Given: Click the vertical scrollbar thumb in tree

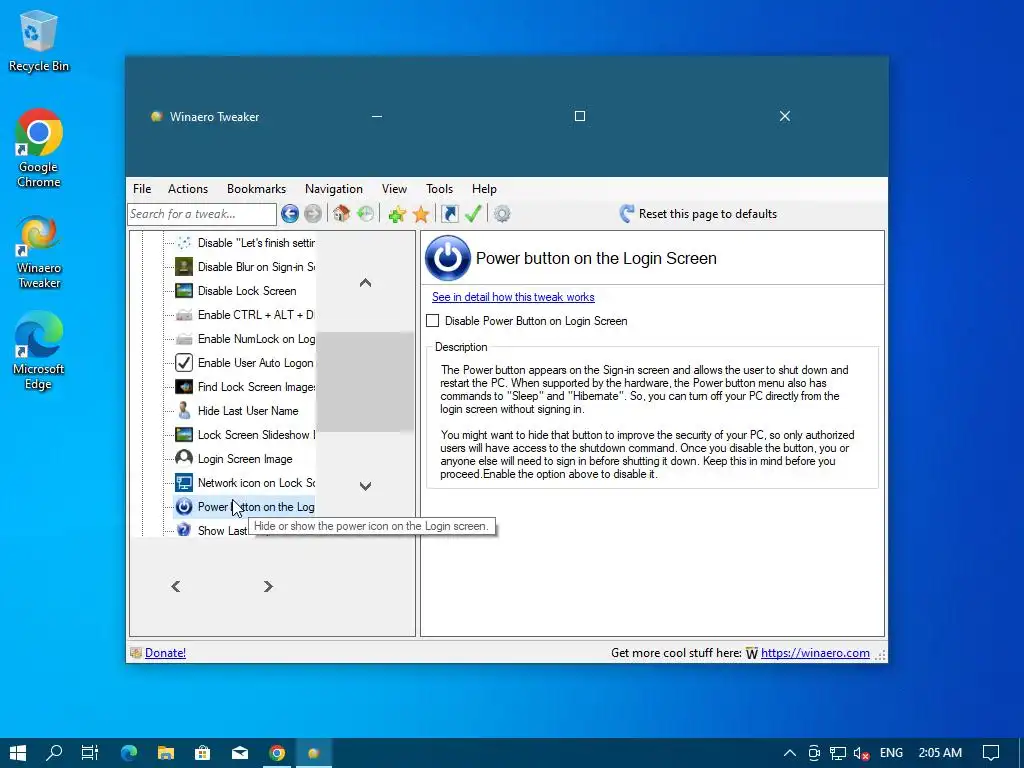Looking at the screenshot, I should (x=366, y=382).
